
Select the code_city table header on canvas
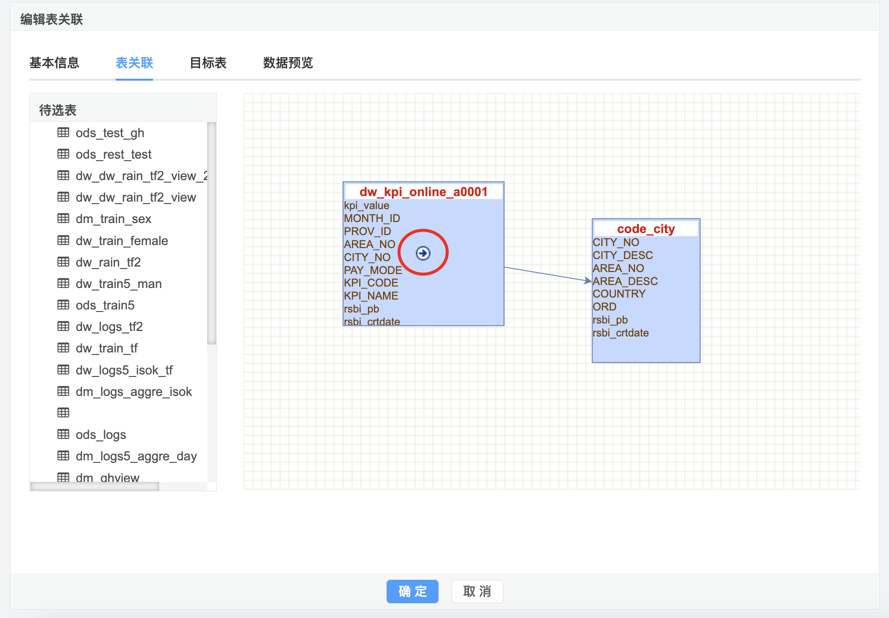[x=646, y=228]
